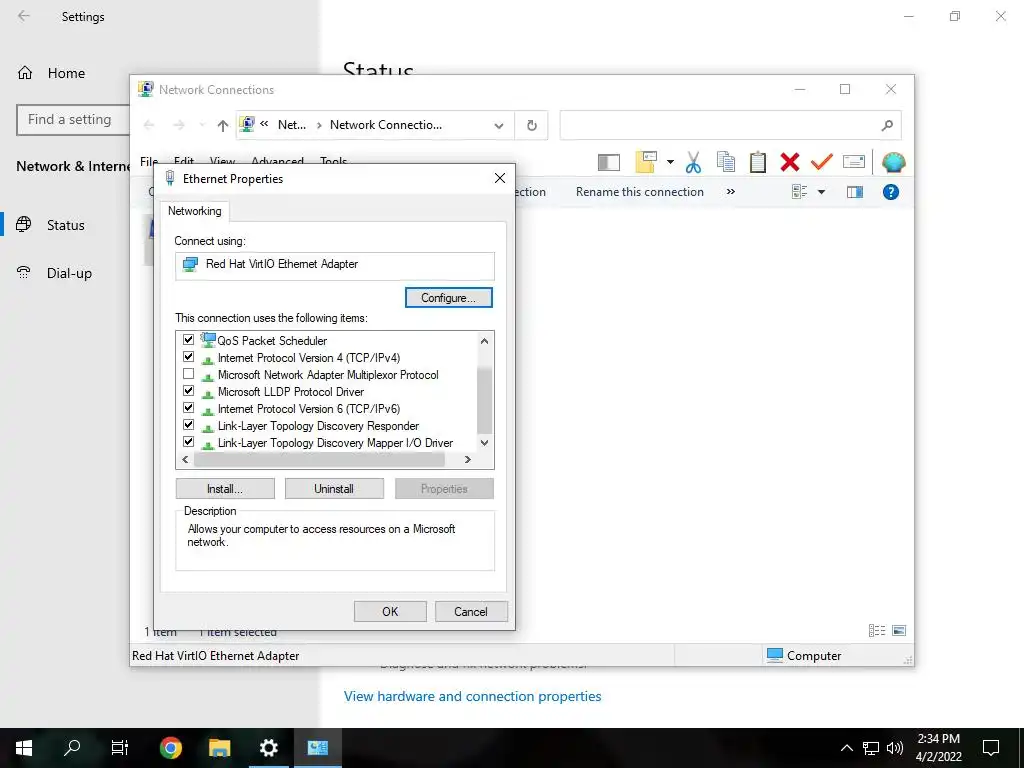Open the Move To folder dropdown arrow
The height and width of the screenshot is (768, 1024).
coord(670,162)
